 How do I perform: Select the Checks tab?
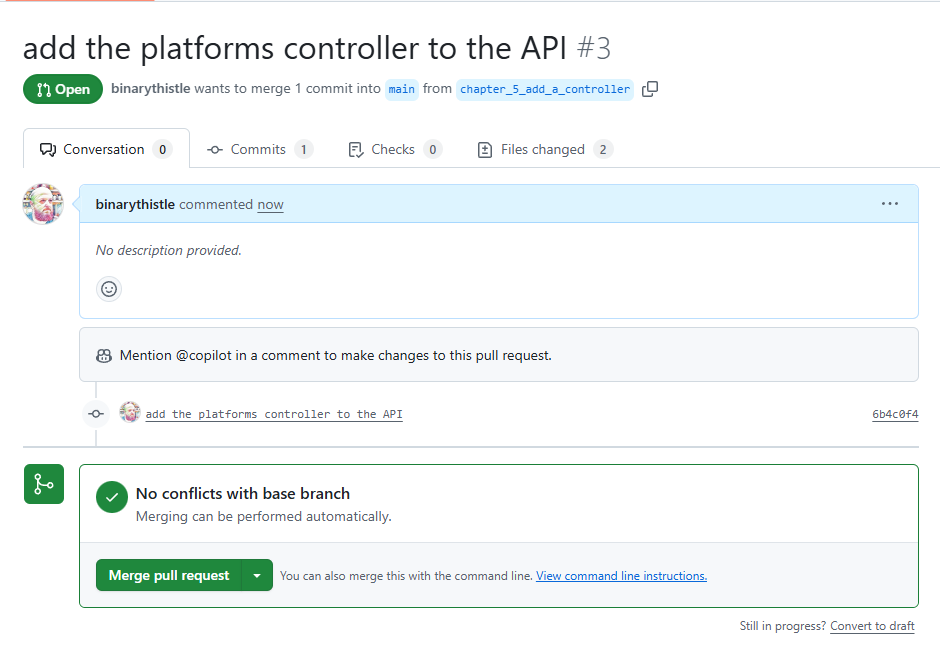click(x=394, y=148)
